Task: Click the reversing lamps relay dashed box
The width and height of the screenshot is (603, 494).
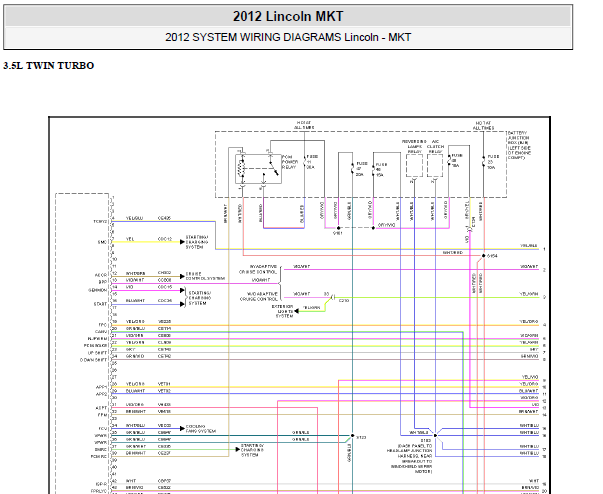Action: [x=414, y=166]
